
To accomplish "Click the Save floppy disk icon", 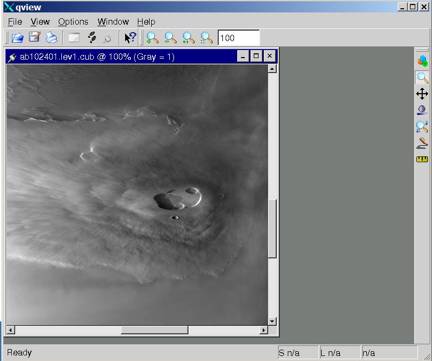I will tap(34, 37).
